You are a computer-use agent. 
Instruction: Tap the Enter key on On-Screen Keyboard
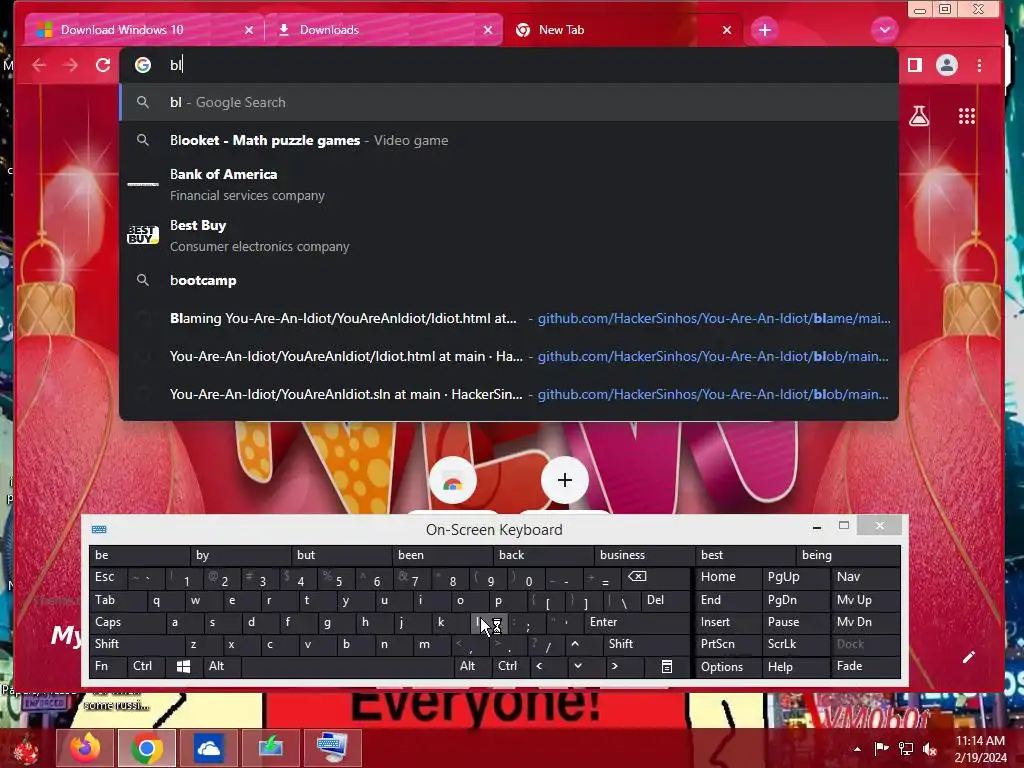pyautogui.click(x=637, y=622)
